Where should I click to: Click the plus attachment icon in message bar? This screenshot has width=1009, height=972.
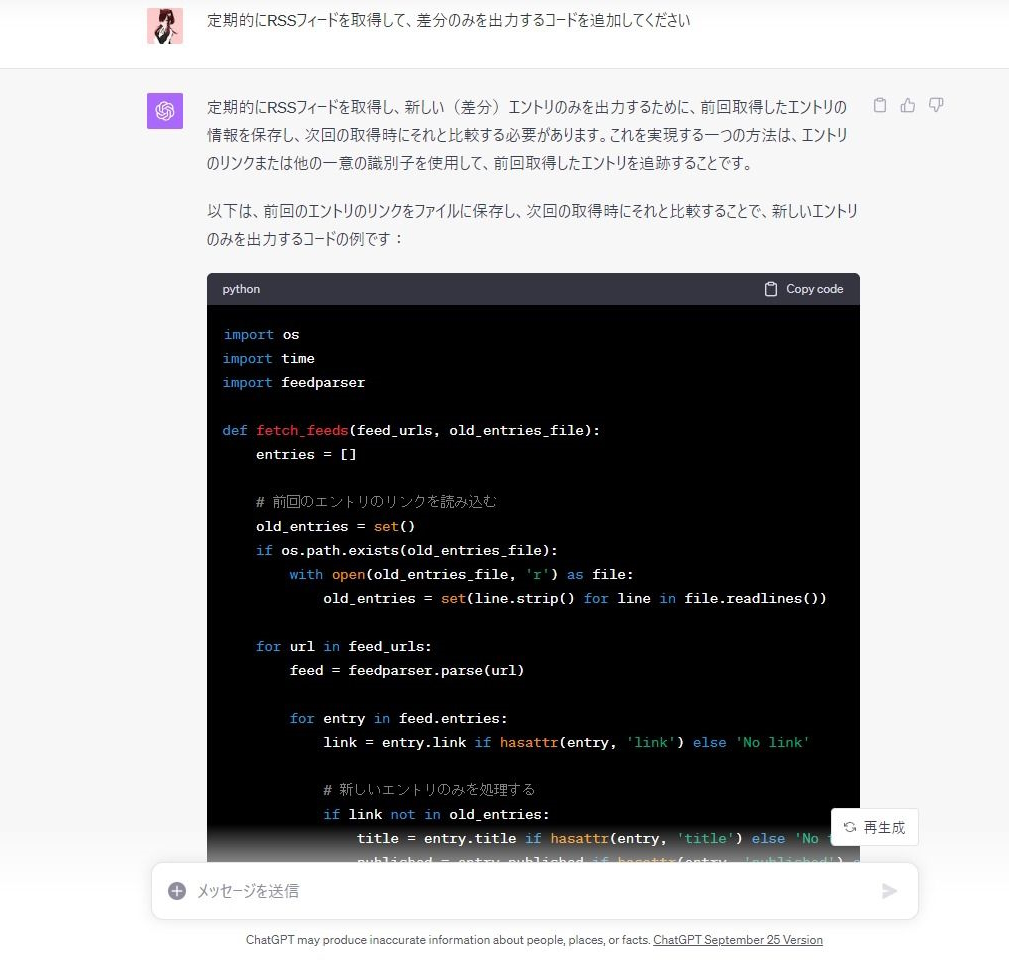click(x=178, y=891)
